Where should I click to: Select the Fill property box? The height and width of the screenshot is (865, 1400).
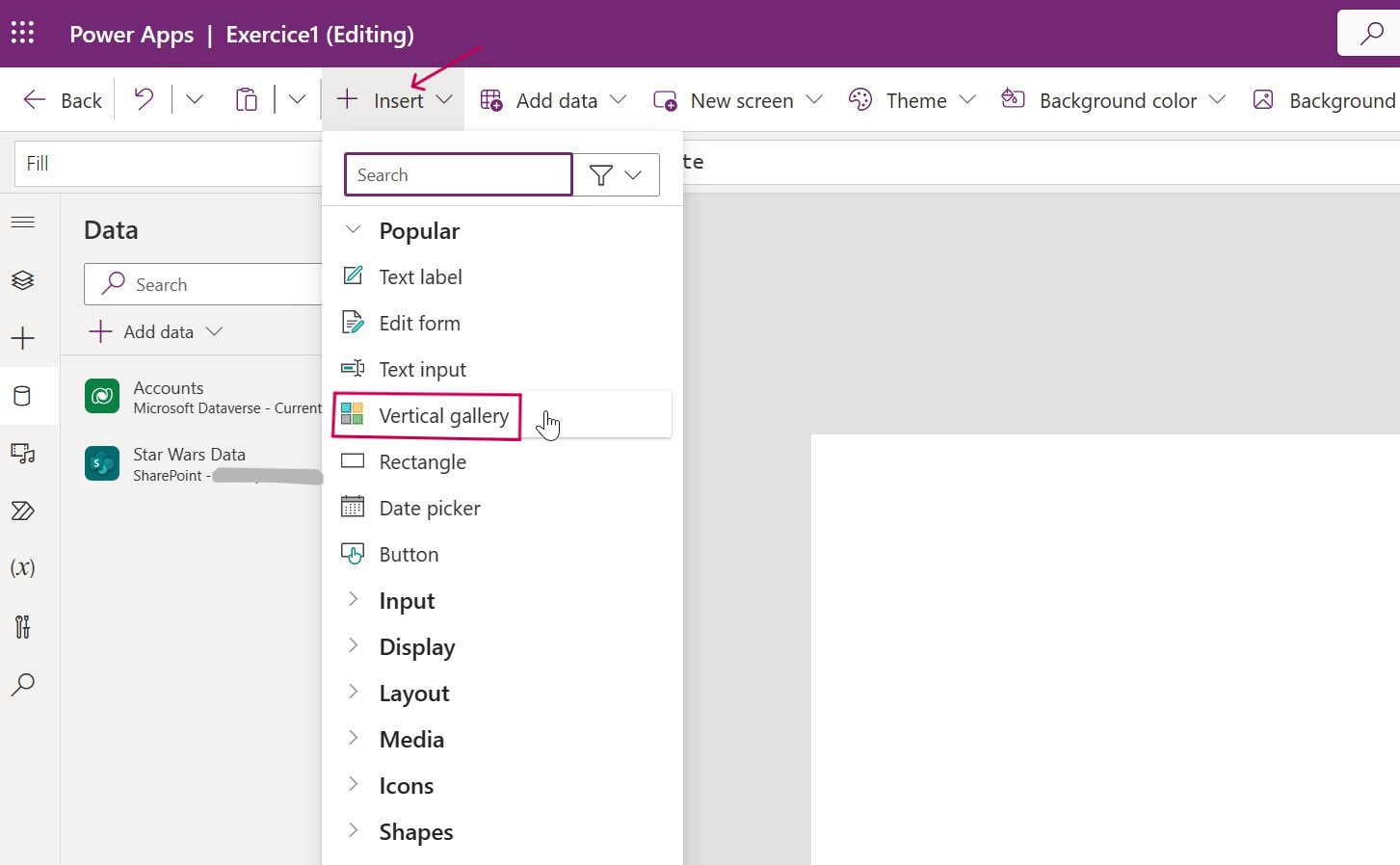coord(169,164)
